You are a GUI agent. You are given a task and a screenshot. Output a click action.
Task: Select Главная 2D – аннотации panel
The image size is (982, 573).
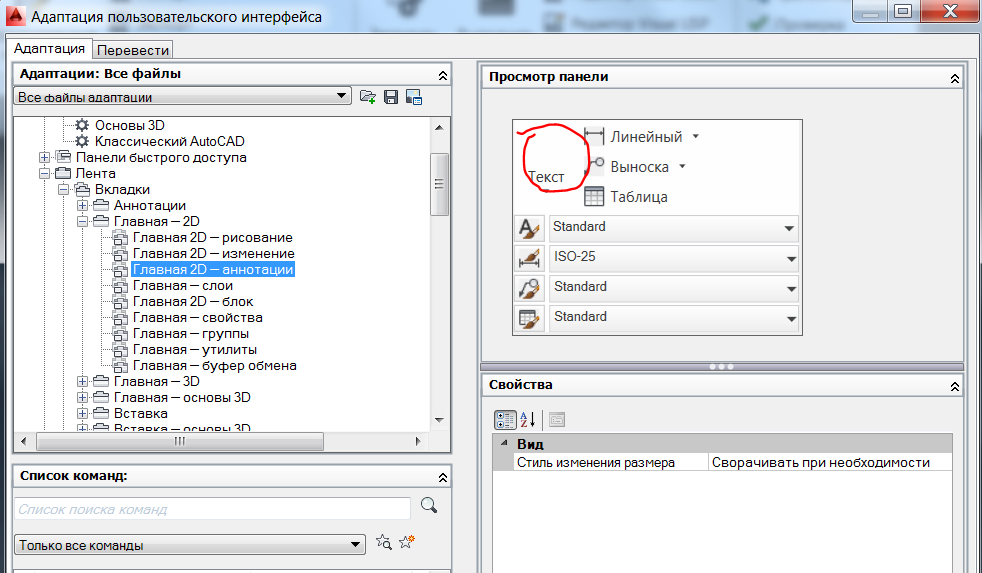[x=213, y=269]
